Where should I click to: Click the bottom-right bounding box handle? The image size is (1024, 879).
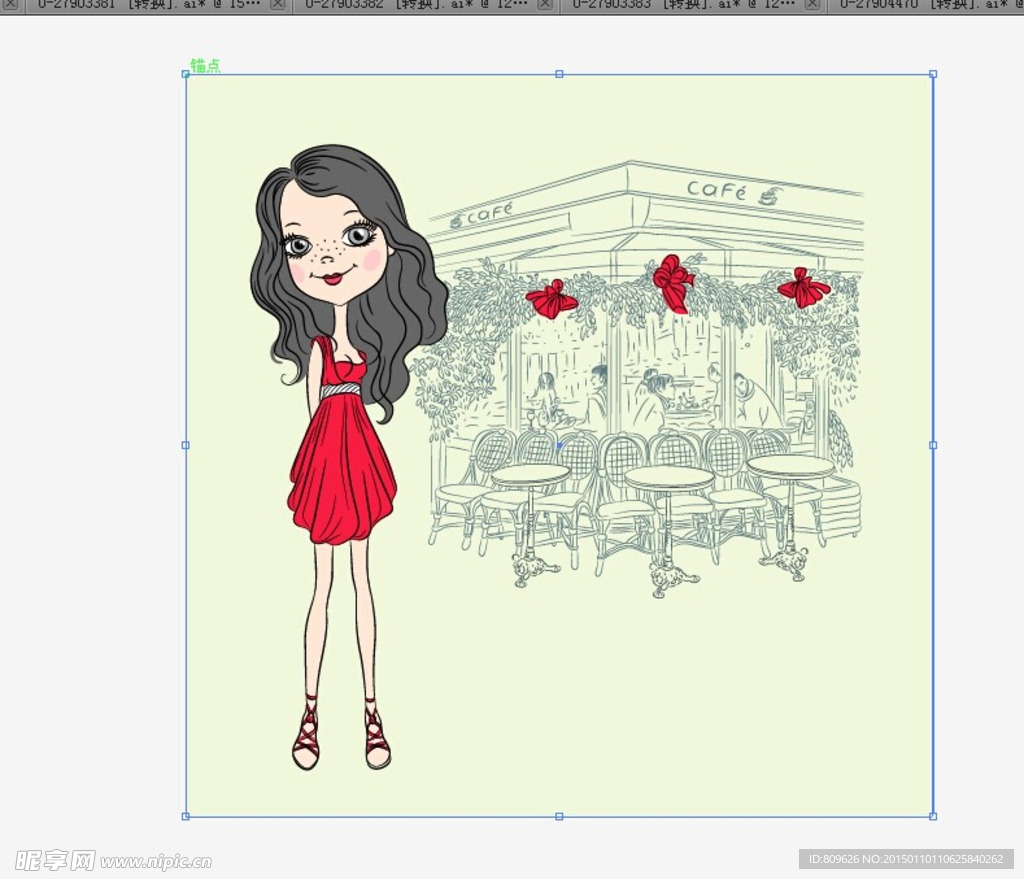click(933, 816)
